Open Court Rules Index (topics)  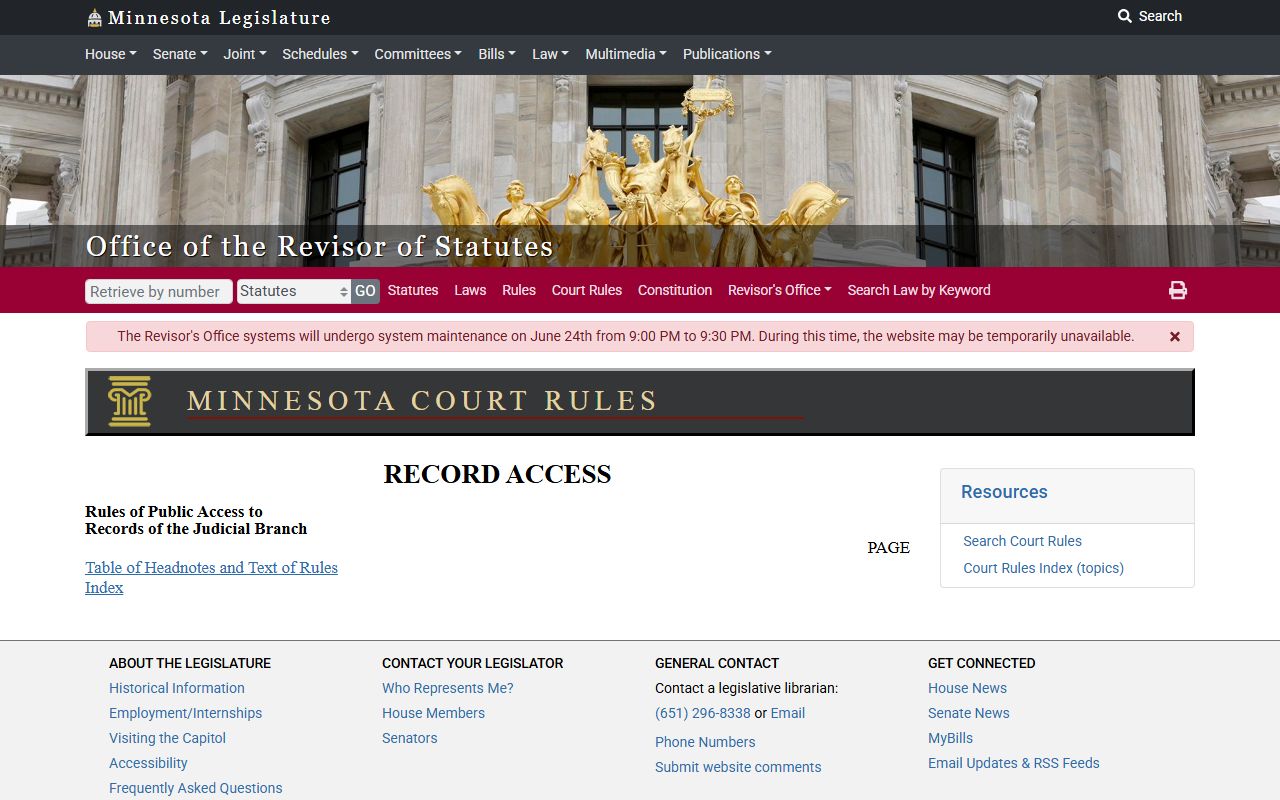[1043, 568]
